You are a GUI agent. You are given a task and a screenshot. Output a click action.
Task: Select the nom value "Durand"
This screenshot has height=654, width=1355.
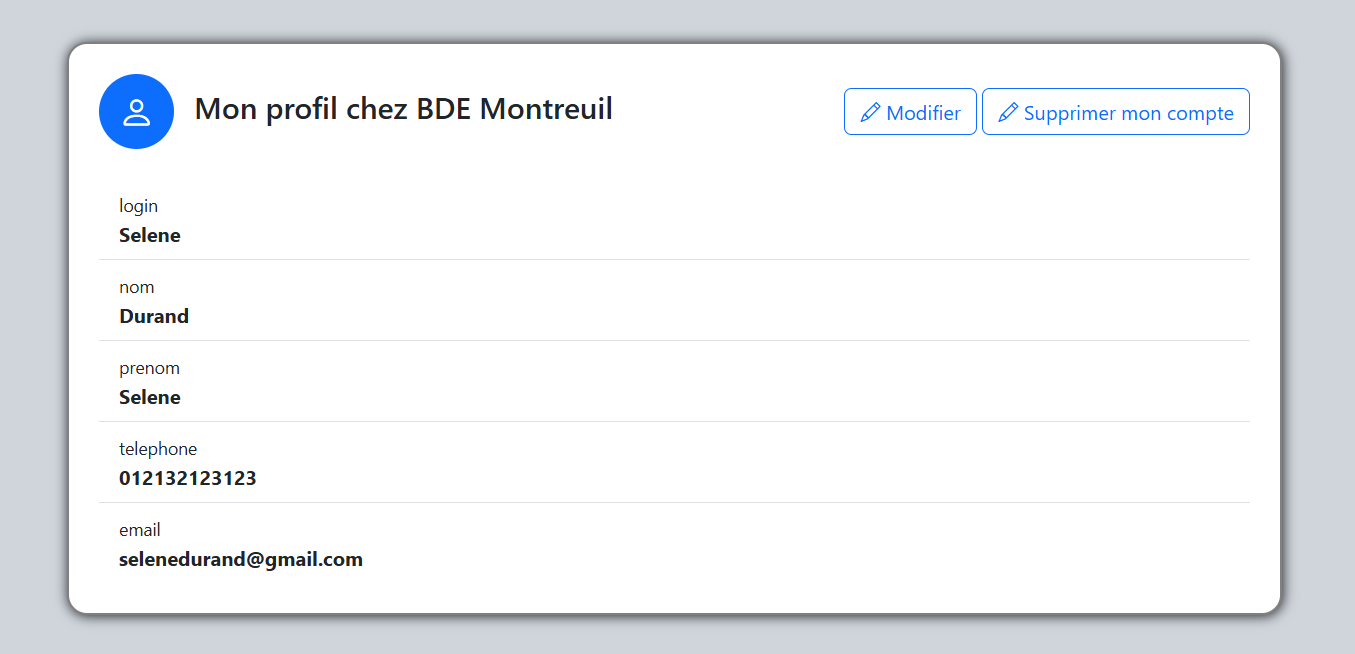(x=154, y=317)
